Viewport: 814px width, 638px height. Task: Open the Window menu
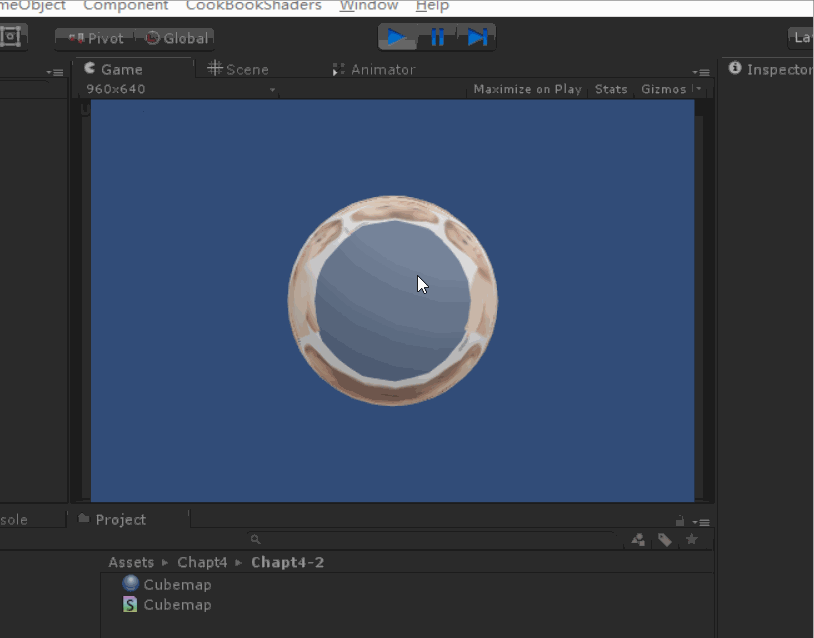pyautogui.click(x=369, y=6)
